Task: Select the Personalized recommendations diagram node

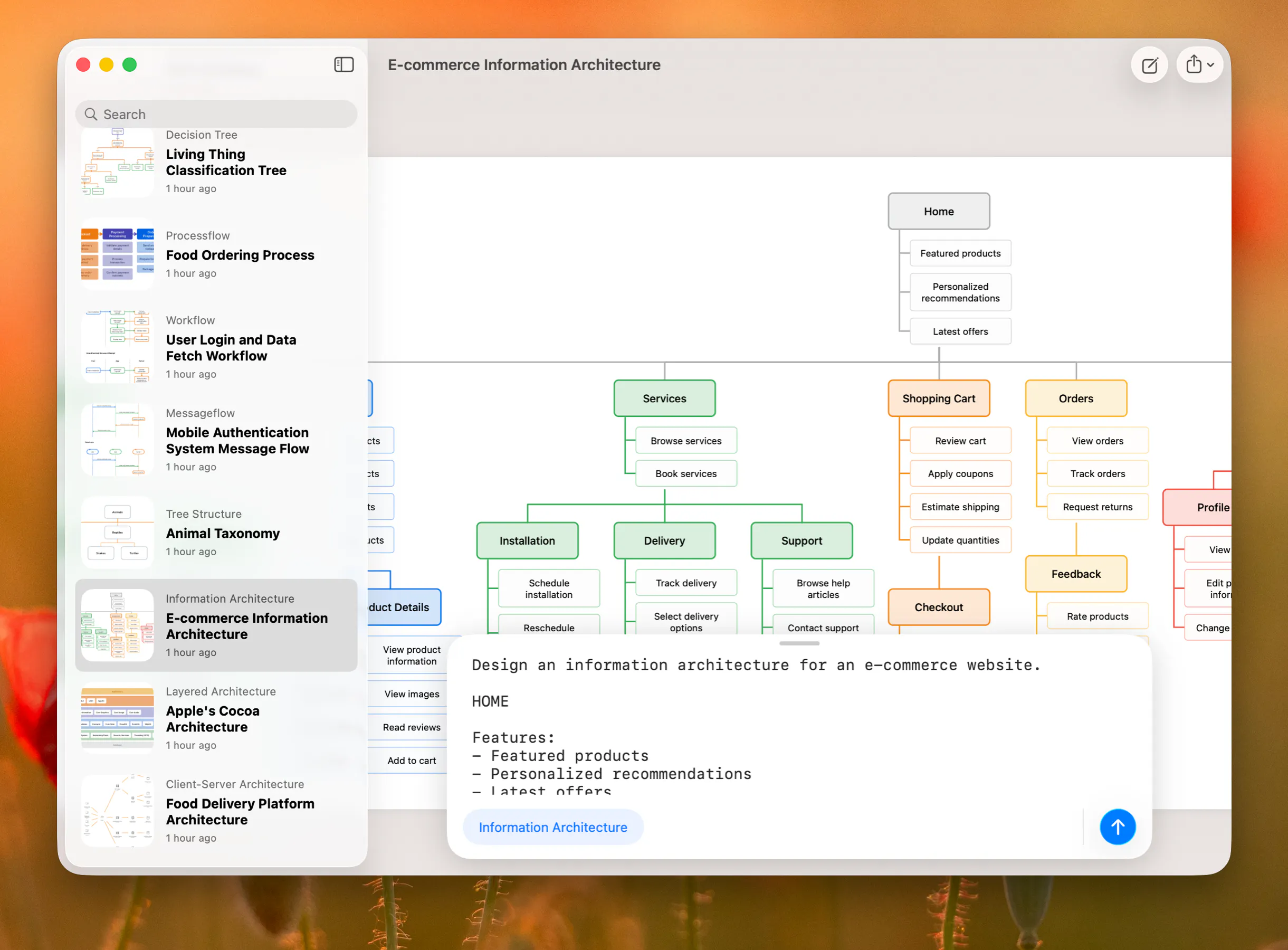Action: pos(960,292)
